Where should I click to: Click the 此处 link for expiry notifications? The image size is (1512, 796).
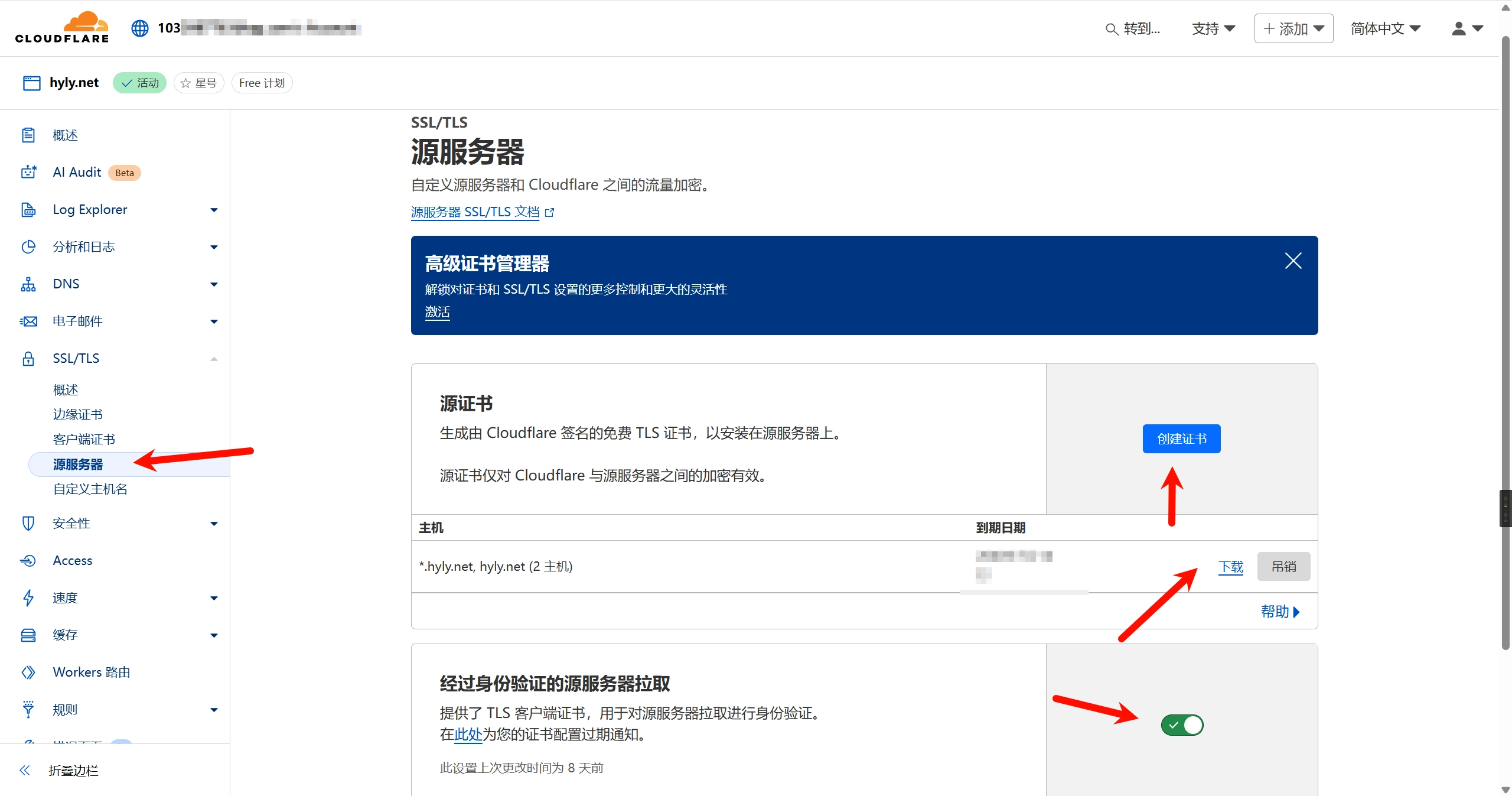pos(468,734)
